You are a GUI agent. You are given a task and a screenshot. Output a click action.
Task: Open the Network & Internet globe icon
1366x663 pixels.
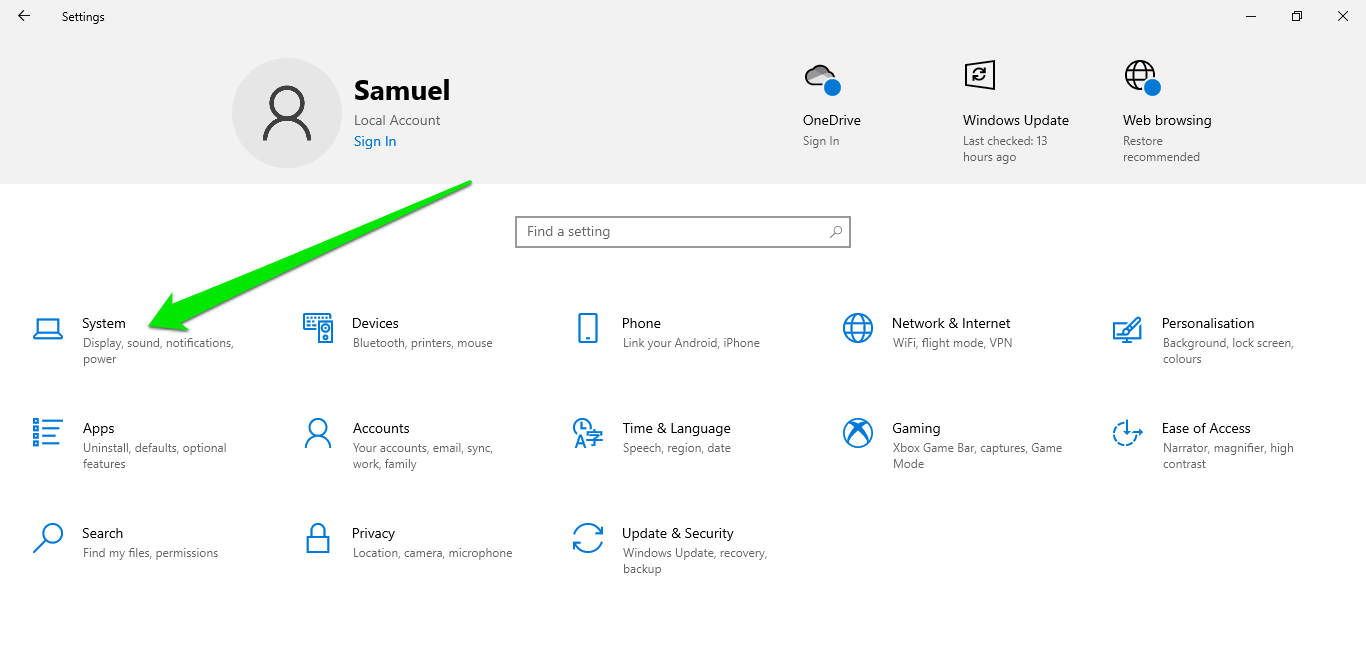point(858,328)
